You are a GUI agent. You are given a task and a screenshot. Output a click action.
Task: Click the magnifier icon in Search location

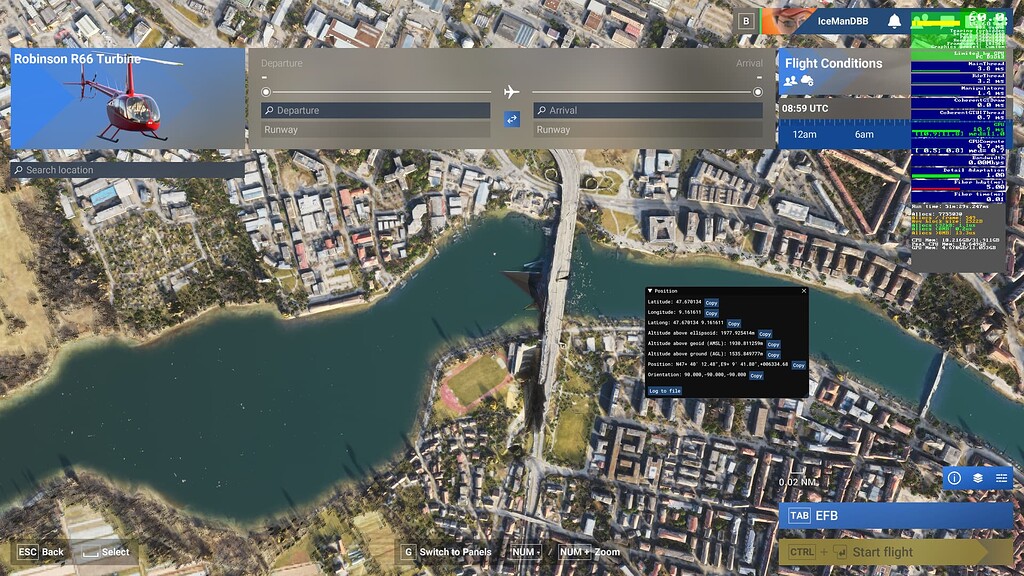(x=19, y=170)
